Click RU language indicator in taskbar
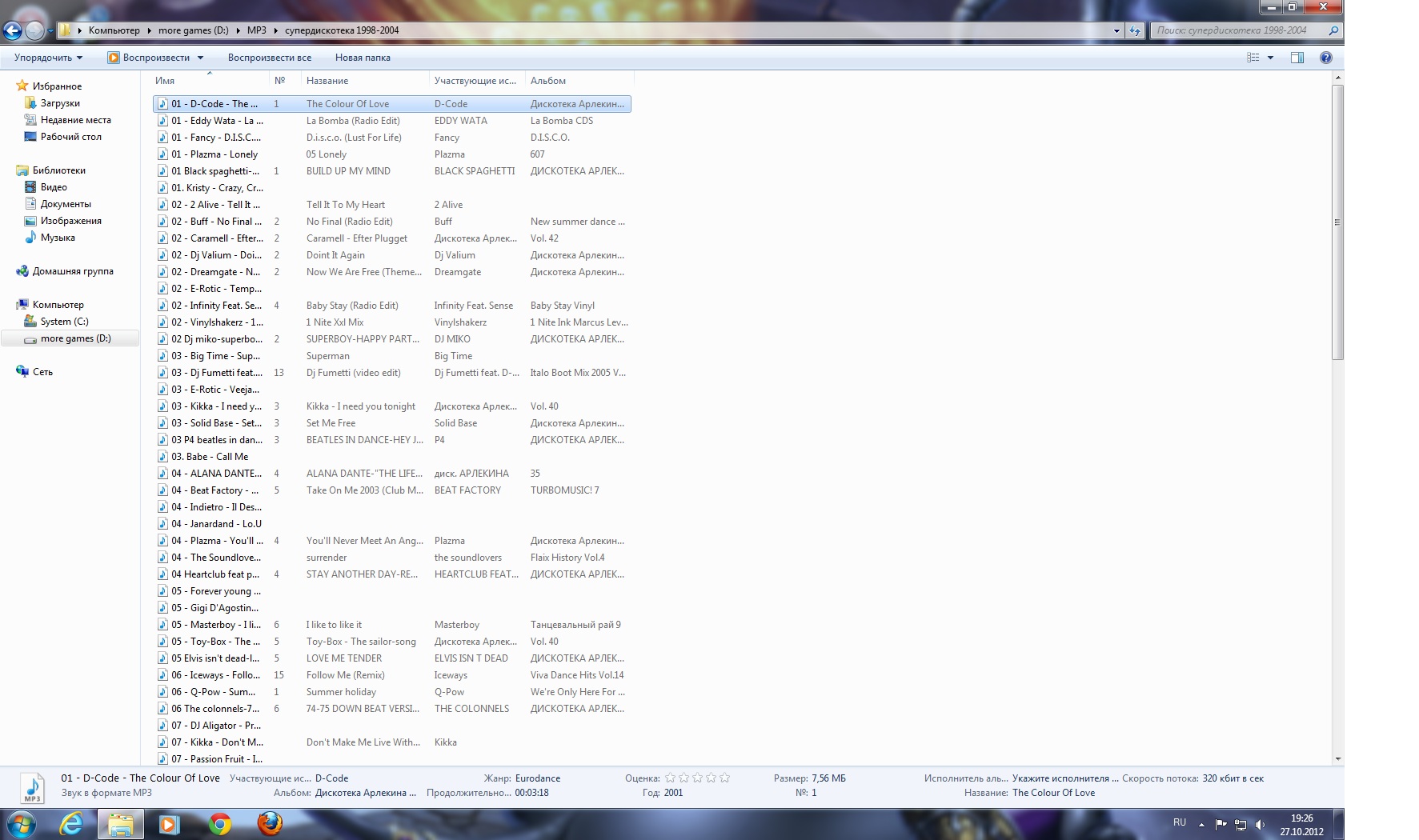The image size is (1419, 840). pyautogui.click(x=1180, y=822)
